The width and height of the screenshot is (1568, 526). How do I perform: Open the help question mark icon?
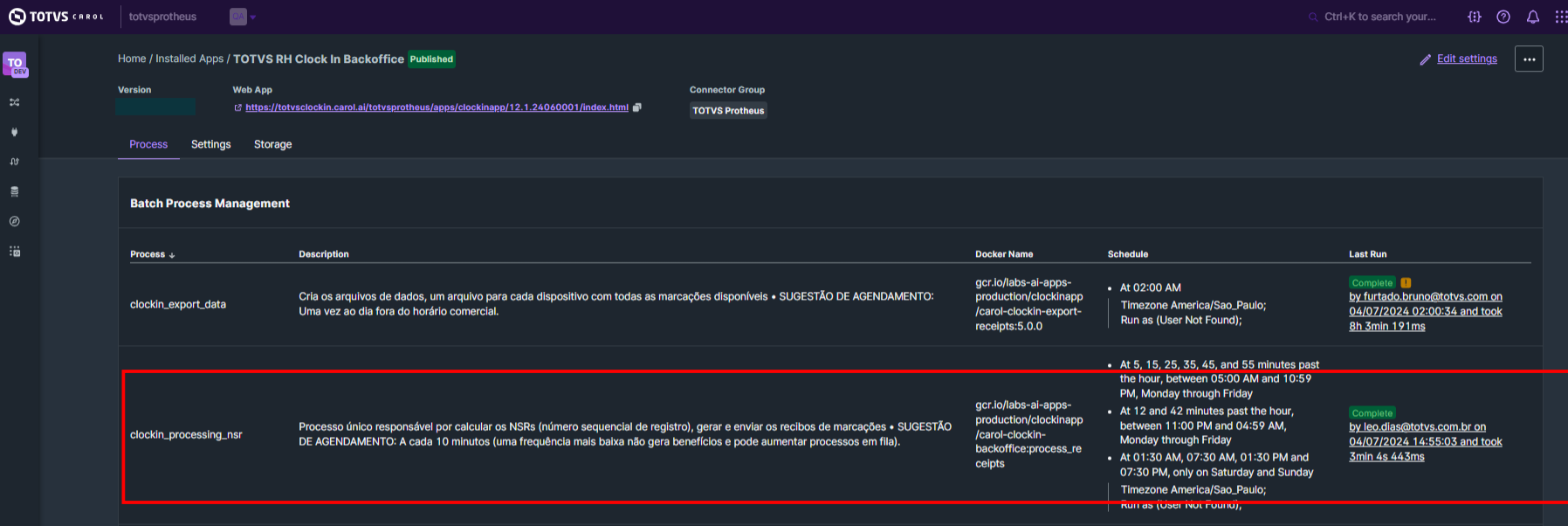(1503, 17)
